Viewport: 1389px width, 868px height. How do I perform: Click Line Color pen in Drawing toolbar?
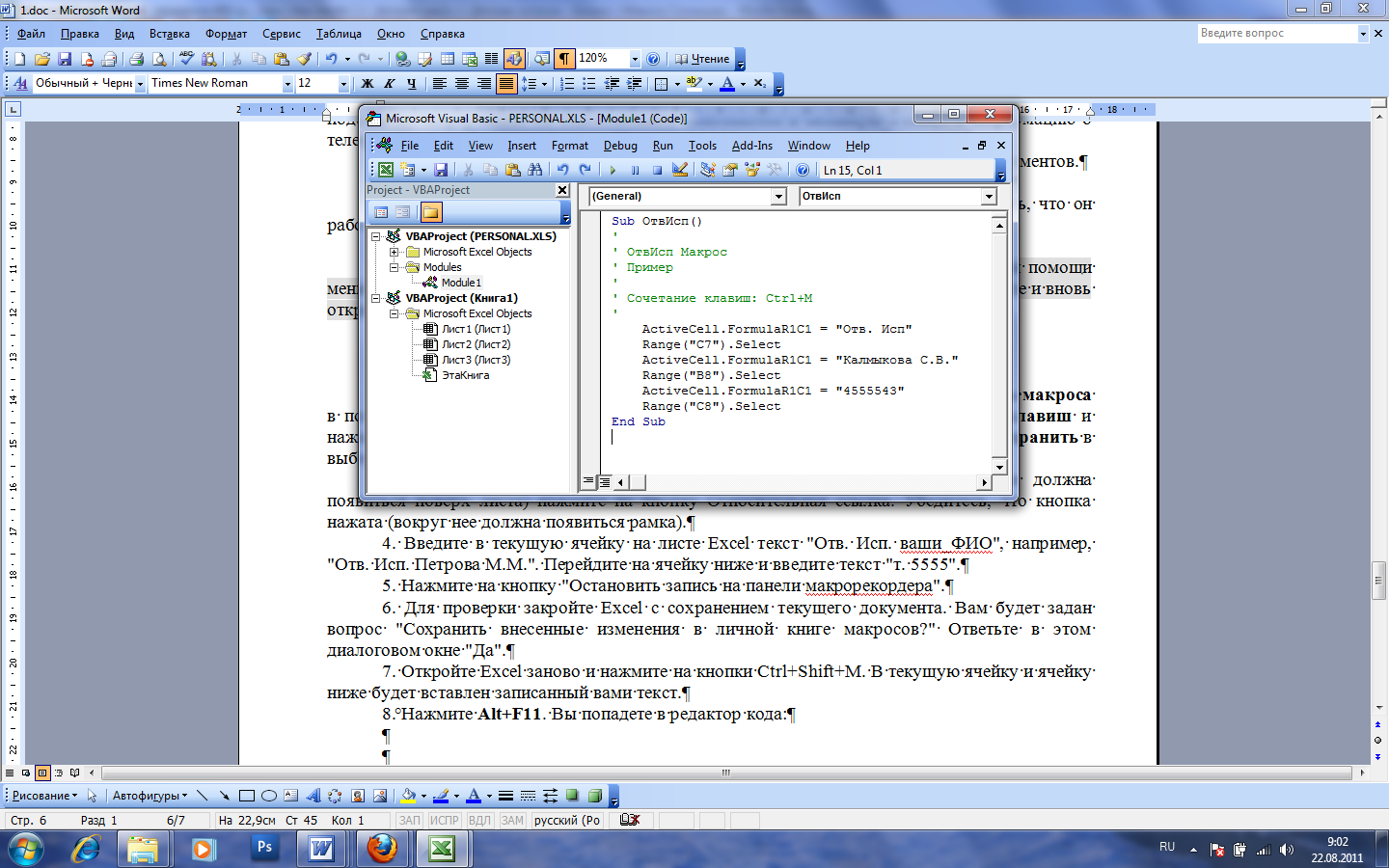441,796
